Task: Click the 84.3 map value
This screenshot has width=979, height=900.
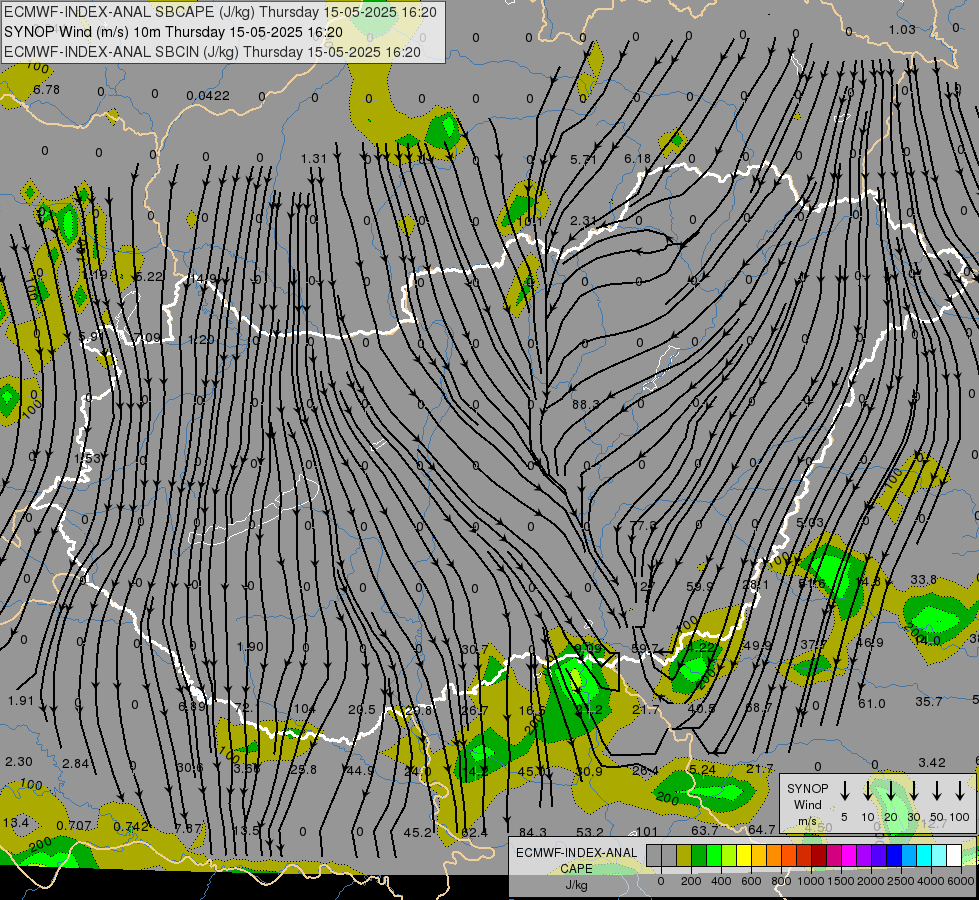Action: pos(533,832)
